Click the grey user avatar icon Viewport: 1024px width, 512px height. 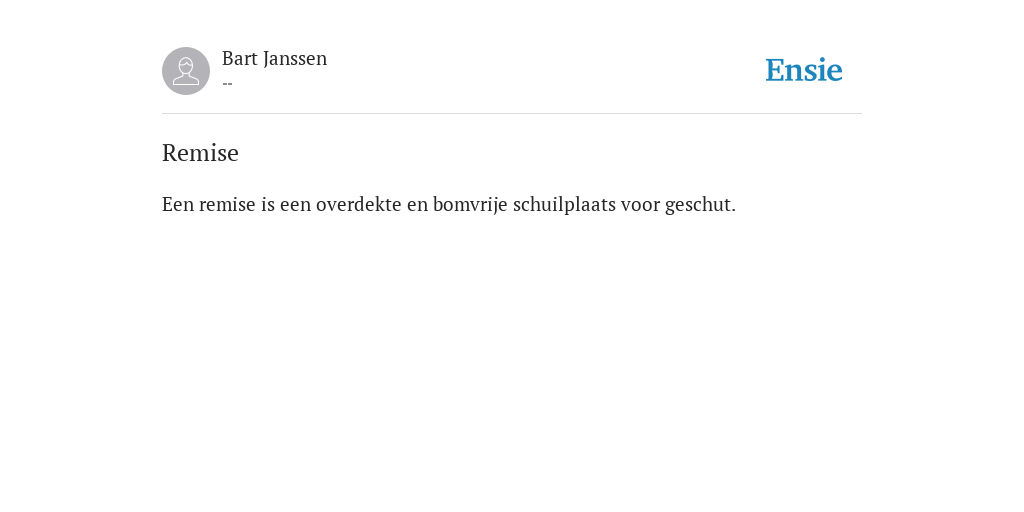tap(186, 71)
